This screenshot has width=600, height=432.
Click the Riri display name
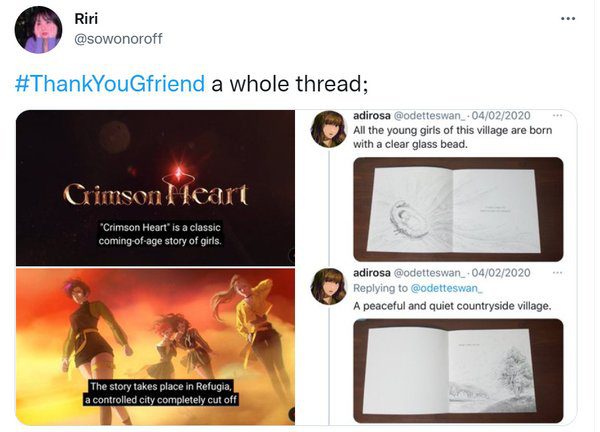86,18
